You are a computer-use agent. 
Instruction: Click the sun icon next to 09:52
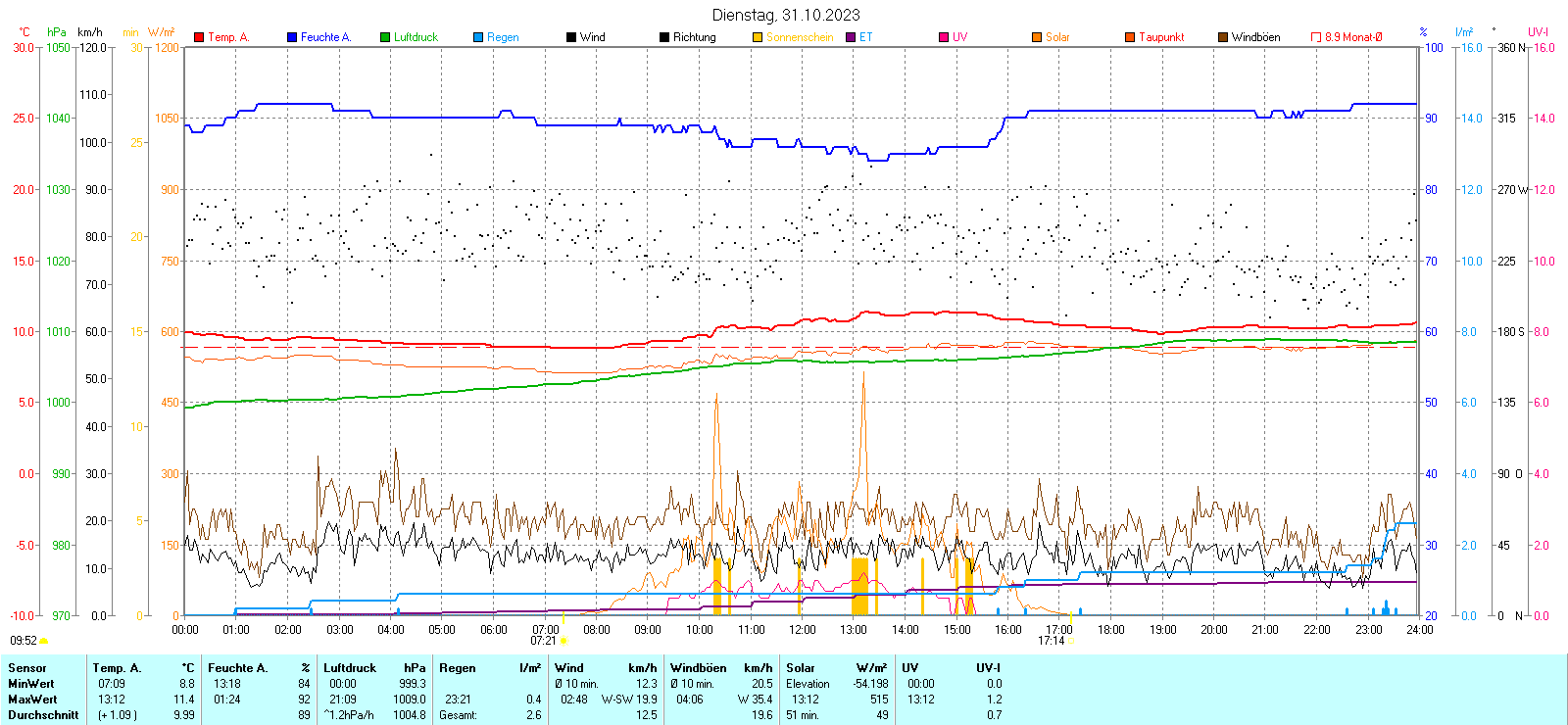[43, 641]
